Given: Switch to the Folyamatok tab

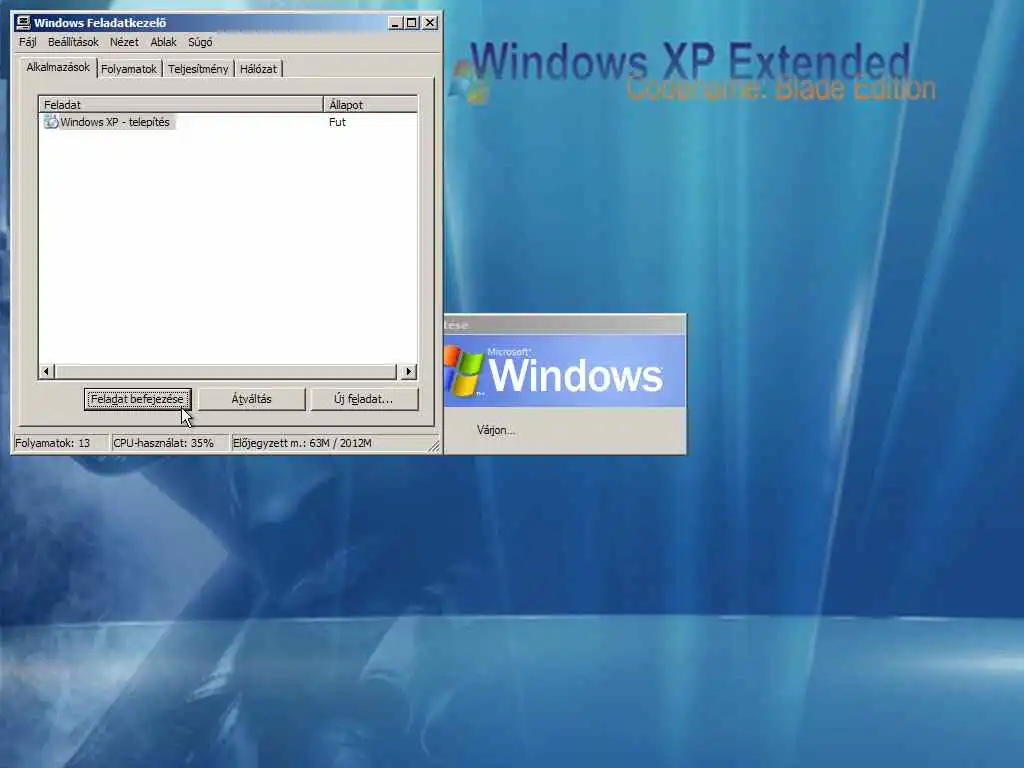Looking at the screenshot, I should [x=129, y=69].
